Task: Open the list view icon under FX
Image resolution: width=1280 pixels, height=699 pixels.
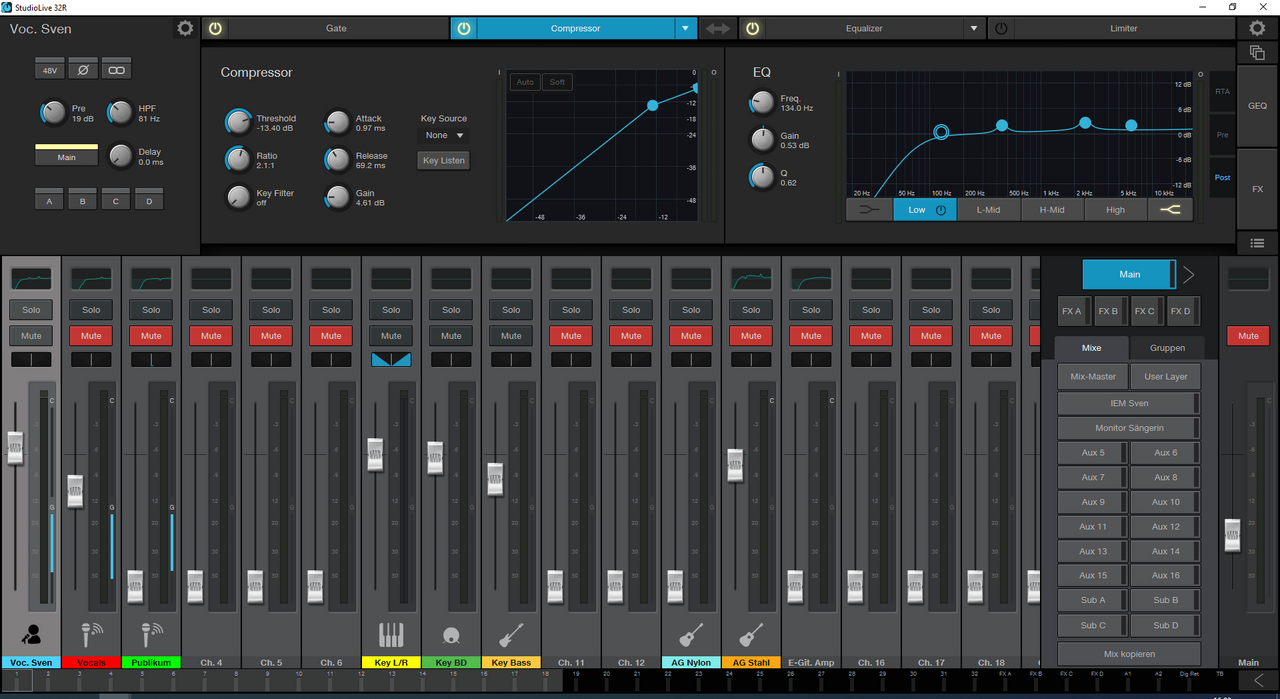Action: [x=1258, y=242]
